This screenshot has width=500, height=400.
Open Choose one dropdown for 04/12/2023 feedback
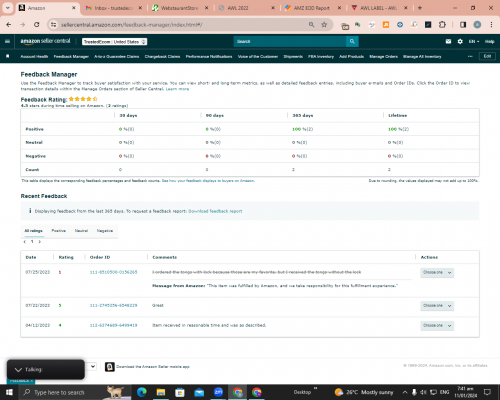[437, 326]
